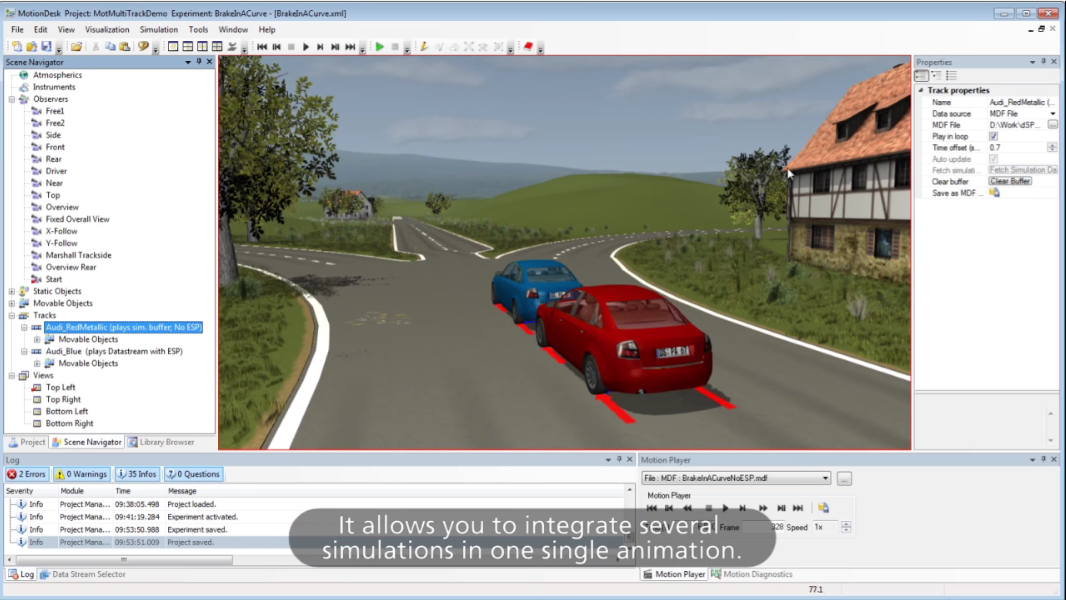This screenshot has height=600, width=1066.
Task: Click the black Play button in toolbar
Action: tap(306, 47)
